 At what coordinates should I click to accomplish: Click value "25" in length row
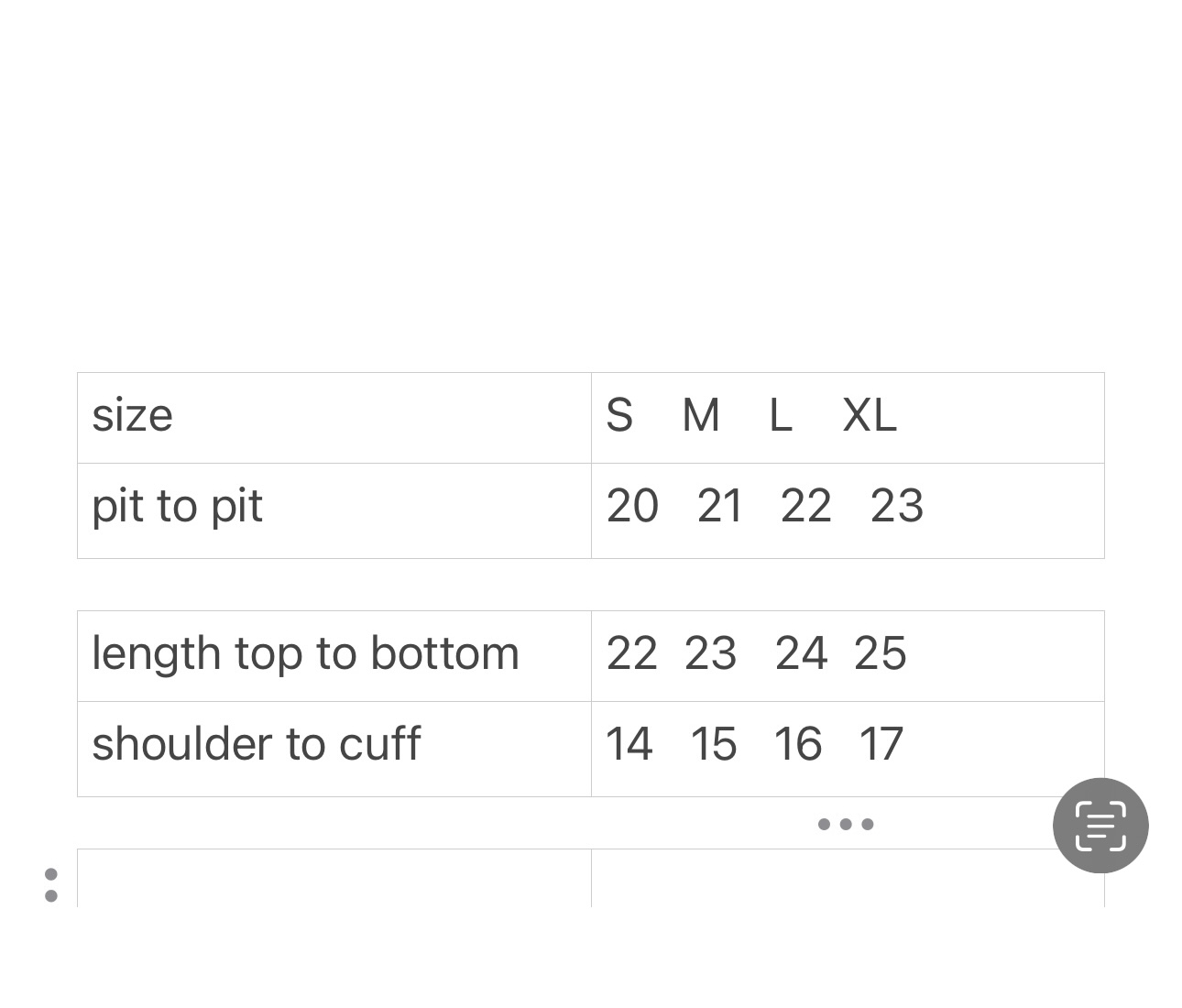coord(881,654)
